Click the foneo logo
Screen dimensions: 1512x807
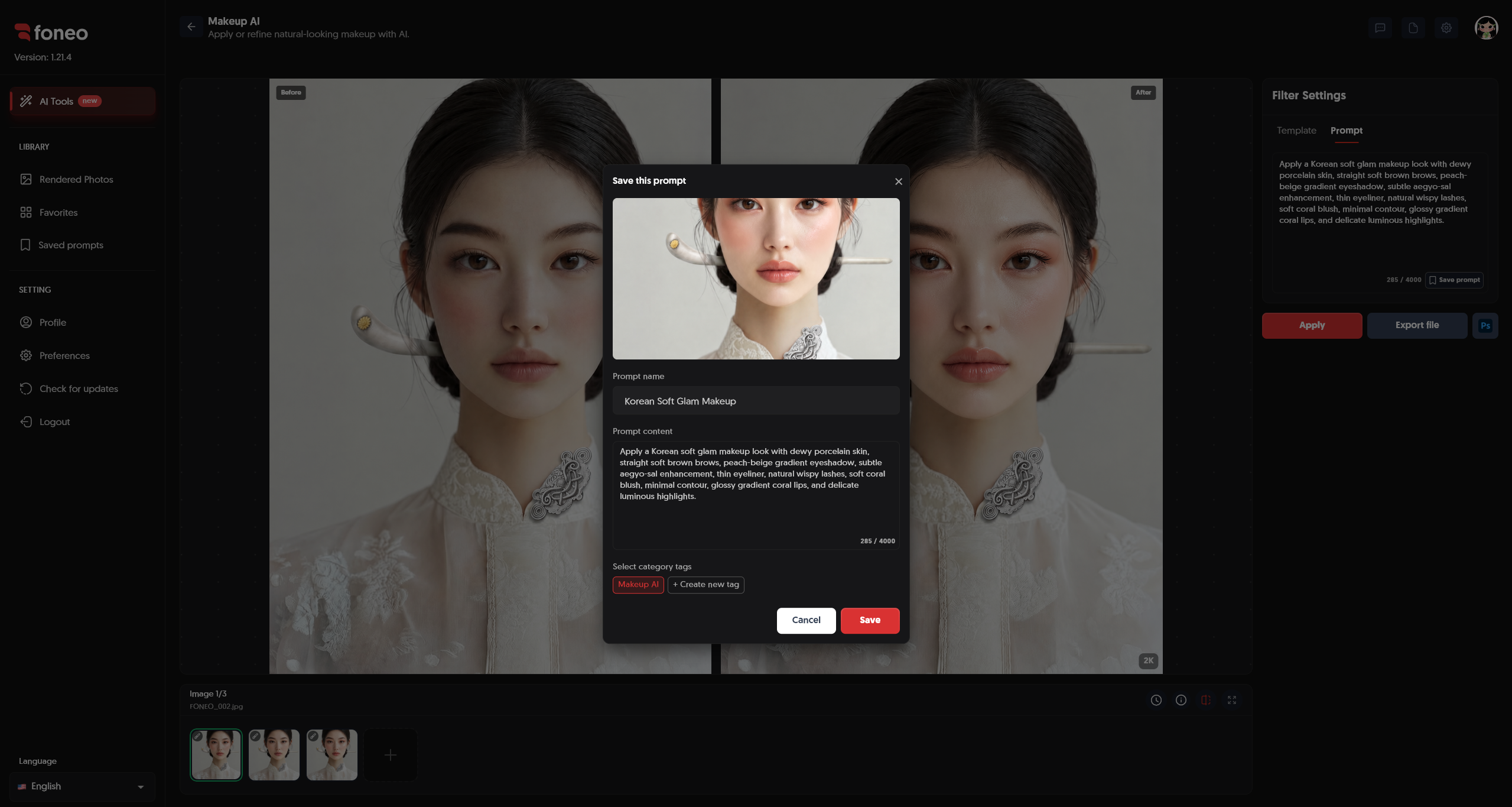51,33
